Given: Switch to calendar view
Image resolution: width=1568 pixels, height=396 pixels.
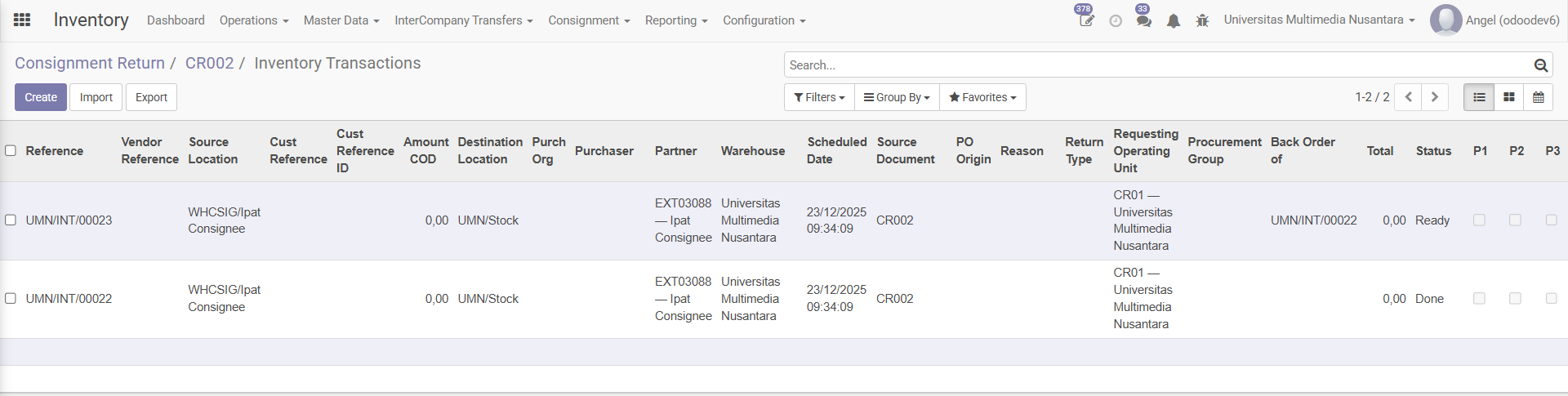Looking at the screenshot, I should tap(1538, 97).
